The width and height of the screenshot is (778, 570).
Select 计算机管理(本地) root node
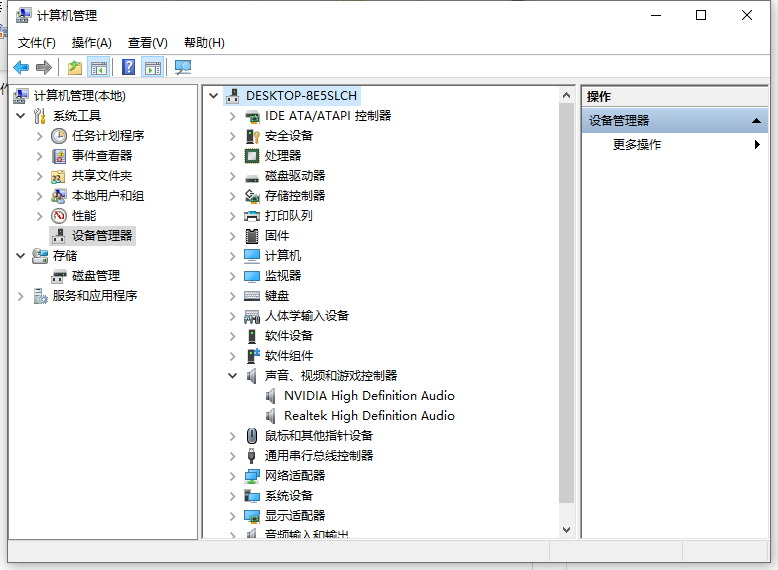[79, 96]
